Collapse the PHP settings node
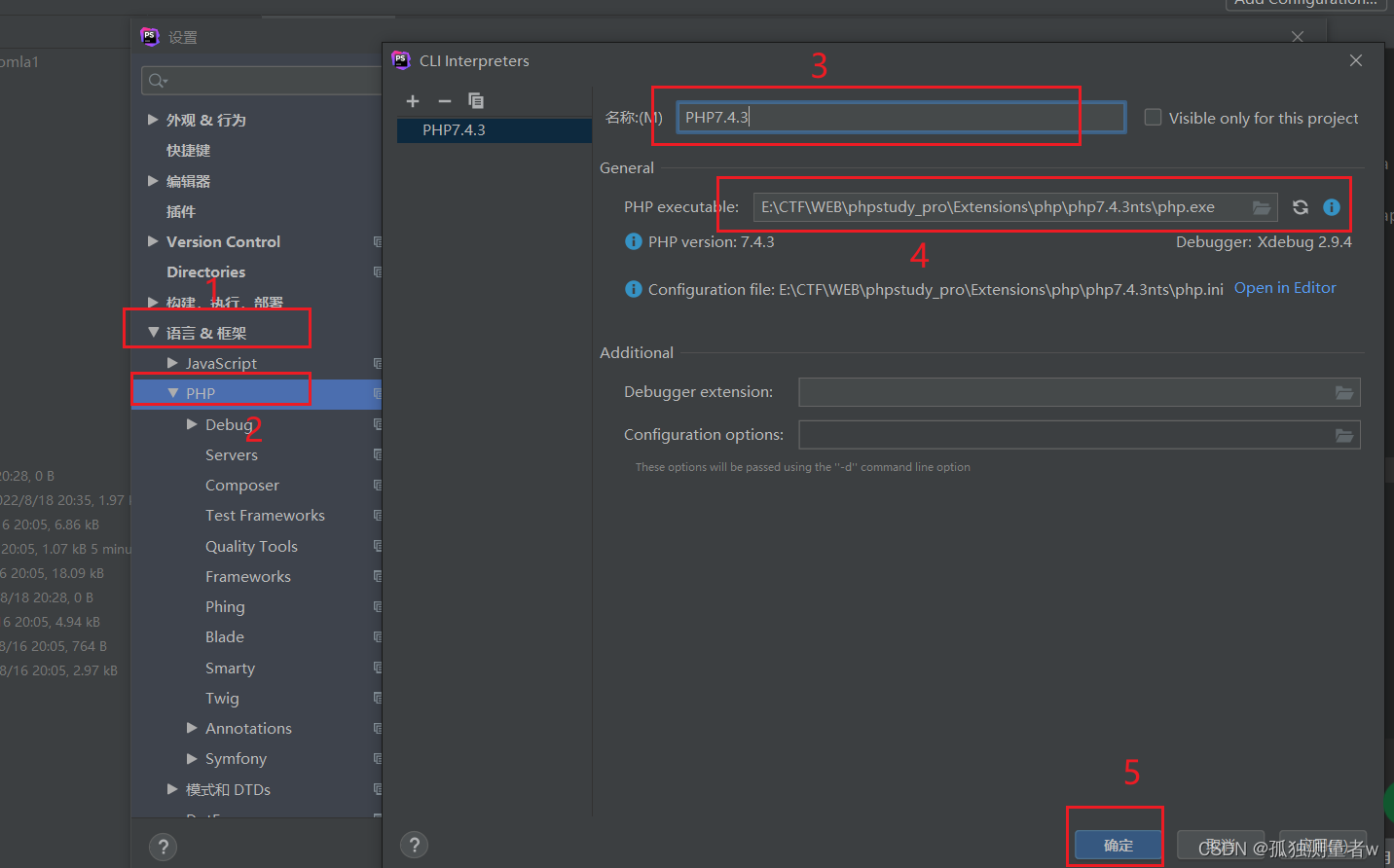Viewport: 1394px width, 868px height. [172, 393]
